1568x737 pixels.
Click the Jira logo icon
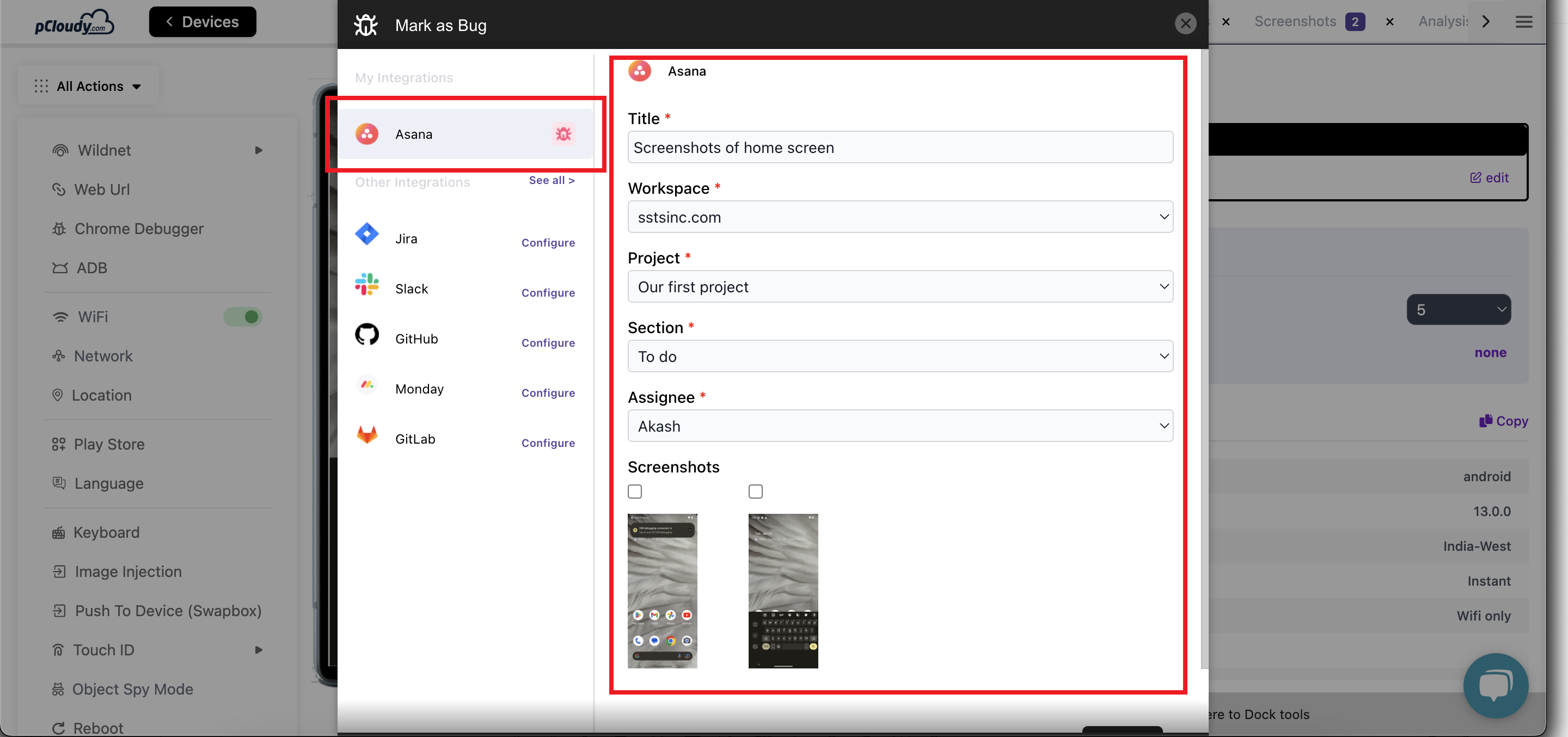(366, 234)
